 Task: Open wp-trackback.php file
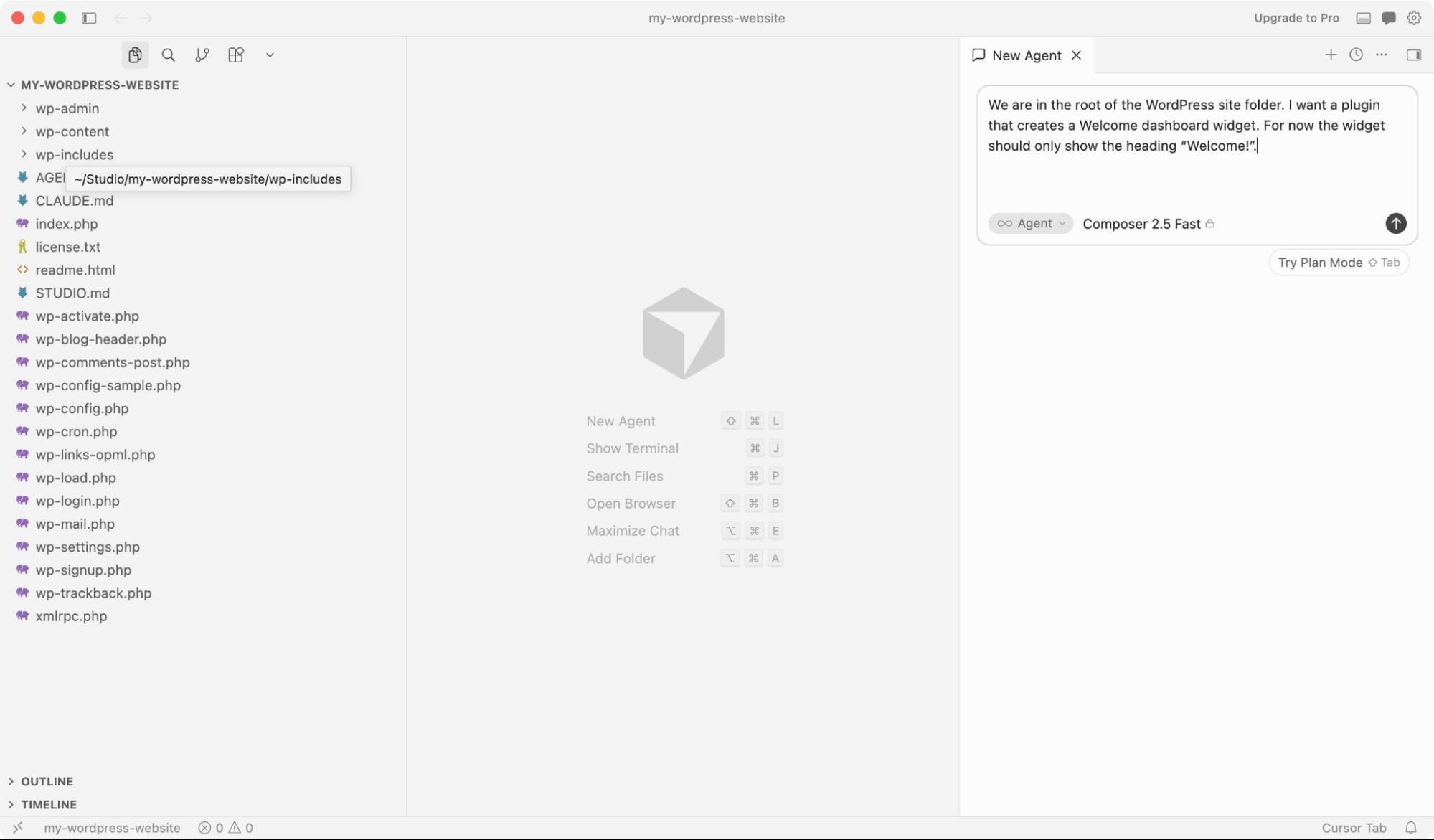(203, 593)
